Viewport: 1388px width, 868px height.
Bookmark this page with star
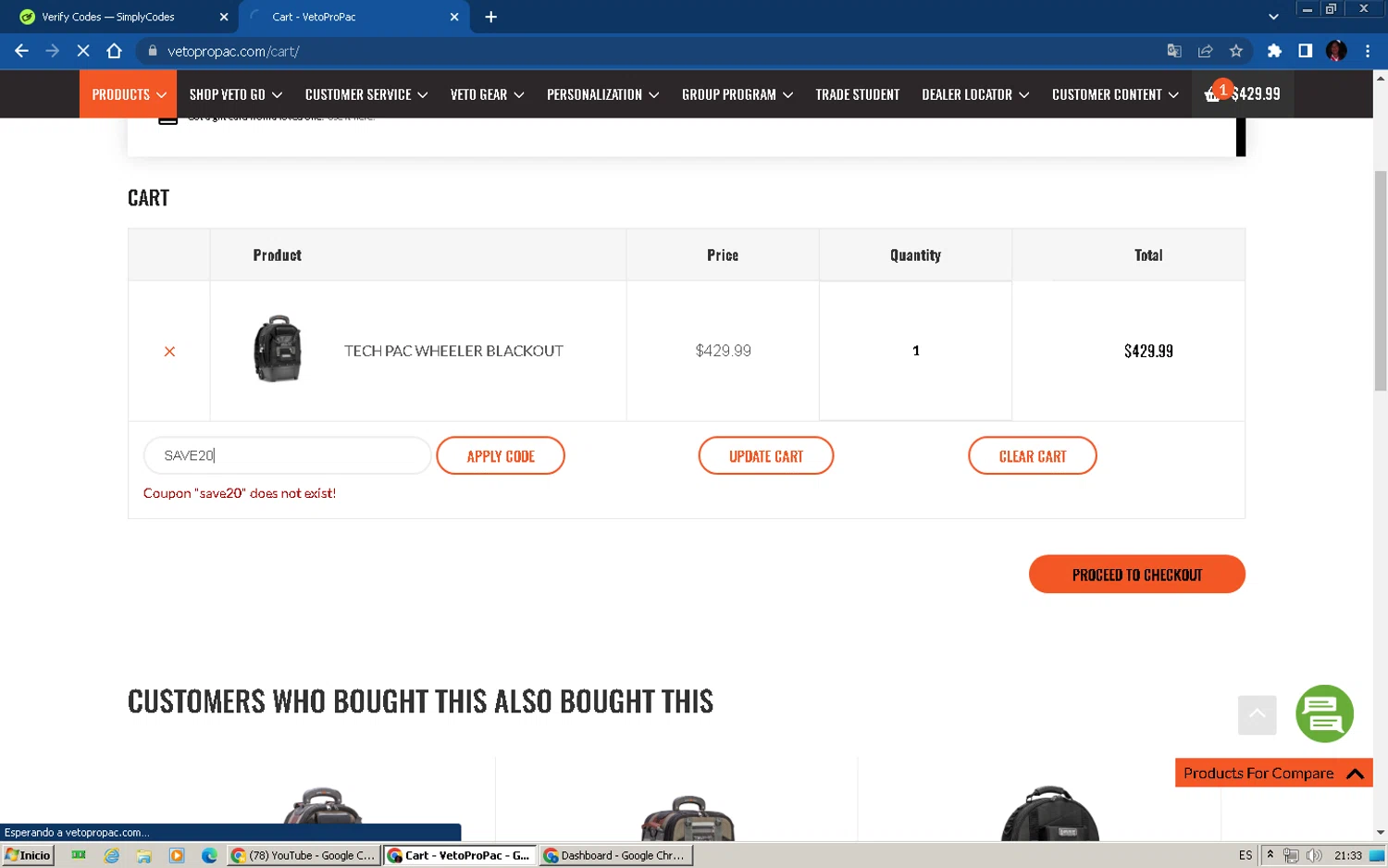pyautogui.click(x=1236, y=51)
